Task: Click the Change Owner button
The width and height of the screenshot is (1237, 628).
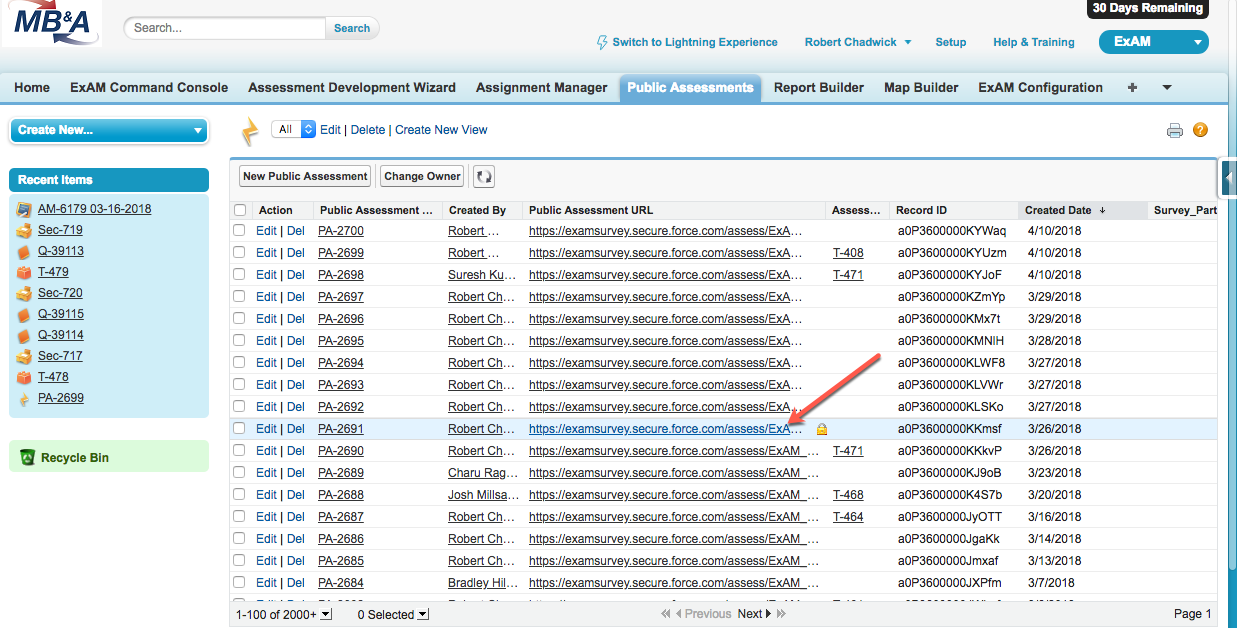Action: click(422, 176)
